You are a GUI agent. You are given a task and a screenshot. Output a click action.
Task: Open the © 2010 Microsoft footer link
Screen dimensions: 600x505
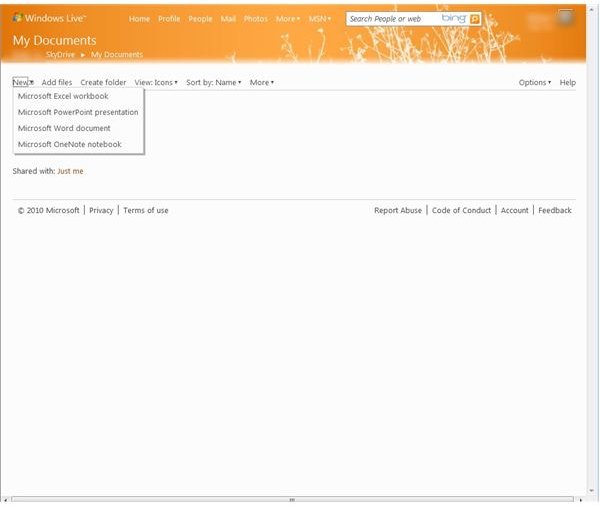coord(49,210)
